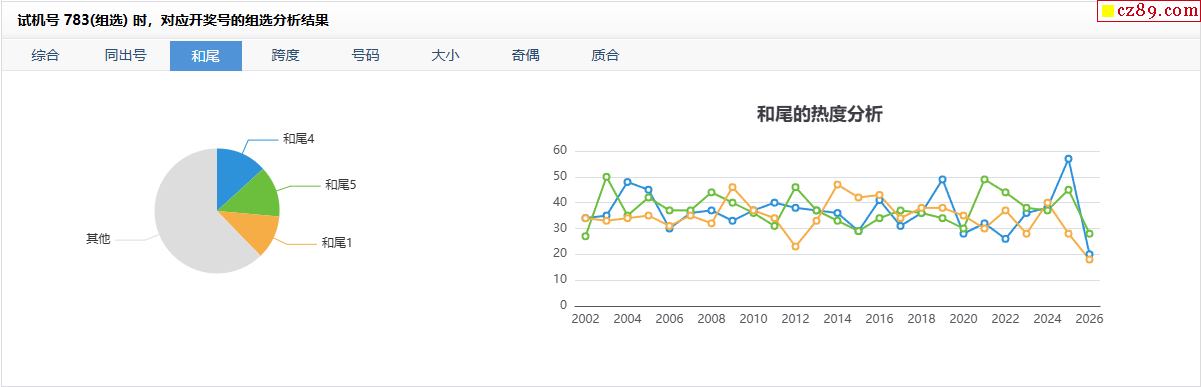Click the orange low point at 2012

click(x=795, y=246)
